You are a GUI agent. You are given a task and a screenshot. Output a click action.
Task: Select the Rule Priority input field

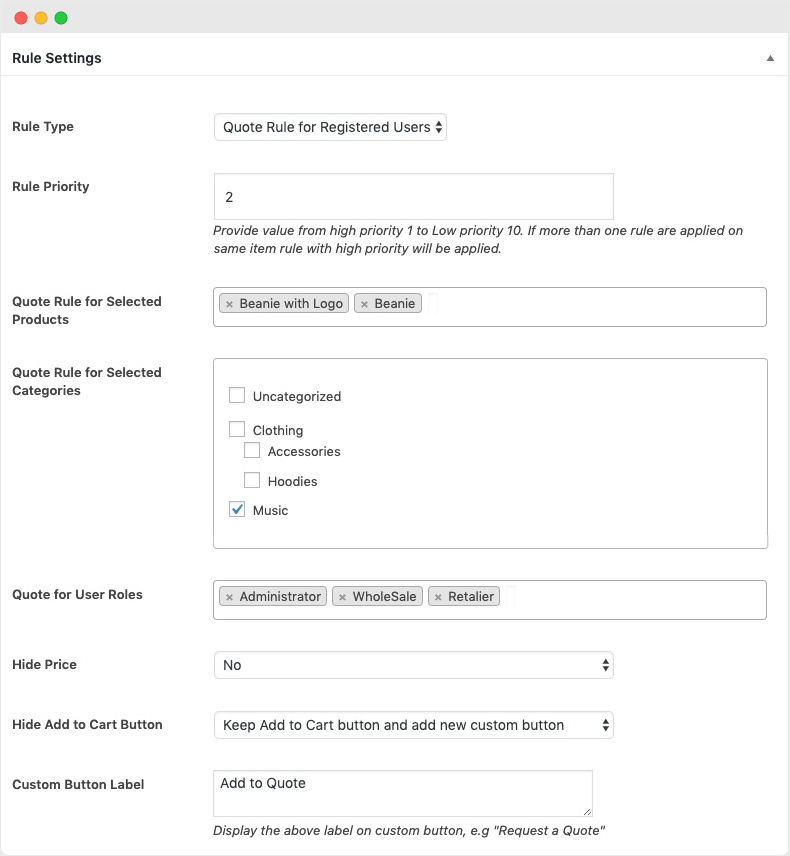click(x=413, y=196)
